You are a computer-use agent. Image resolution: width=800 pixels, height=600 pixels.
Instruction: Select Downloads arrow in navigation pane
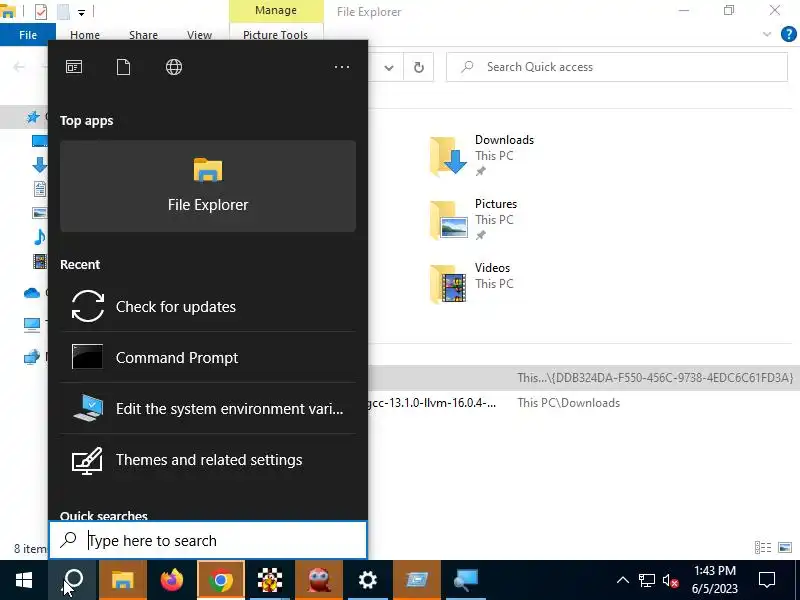coord(40,164)
